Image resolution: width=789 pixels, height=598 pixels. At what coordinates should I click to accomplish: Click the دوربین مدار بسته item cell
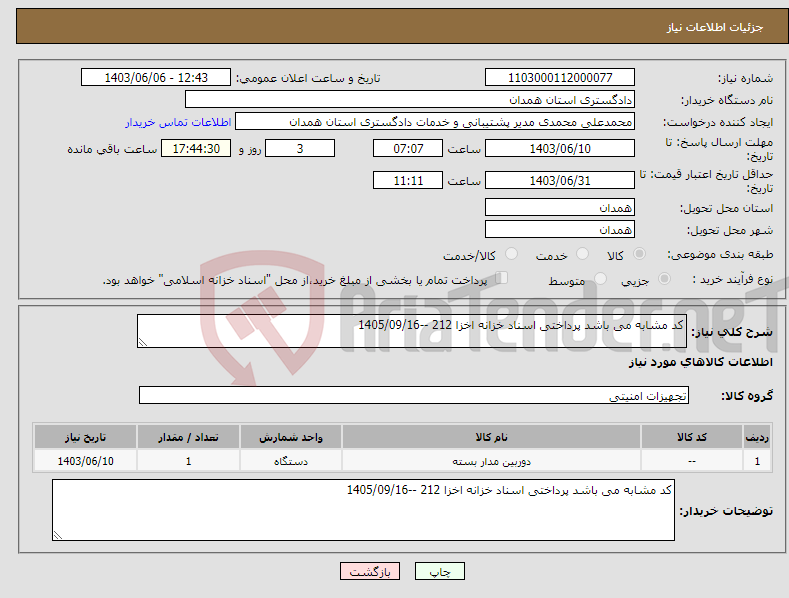tap(491, 461)
